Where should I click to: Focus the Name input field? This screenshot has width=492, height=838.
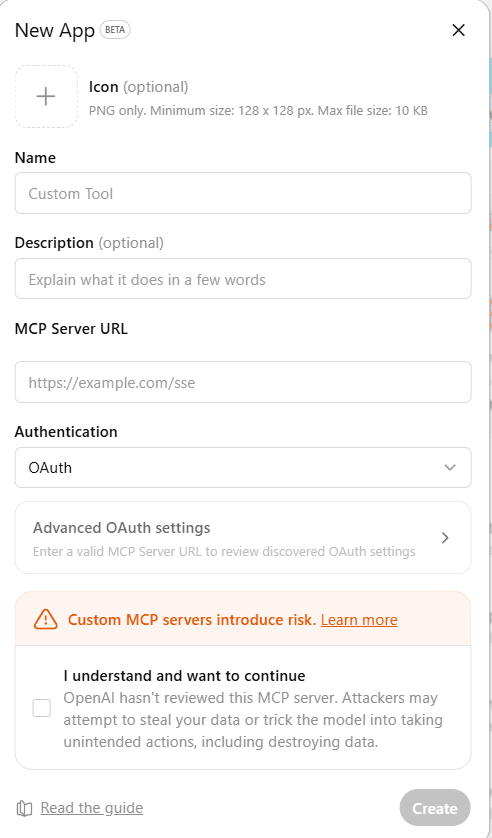(x=243, y=193)
